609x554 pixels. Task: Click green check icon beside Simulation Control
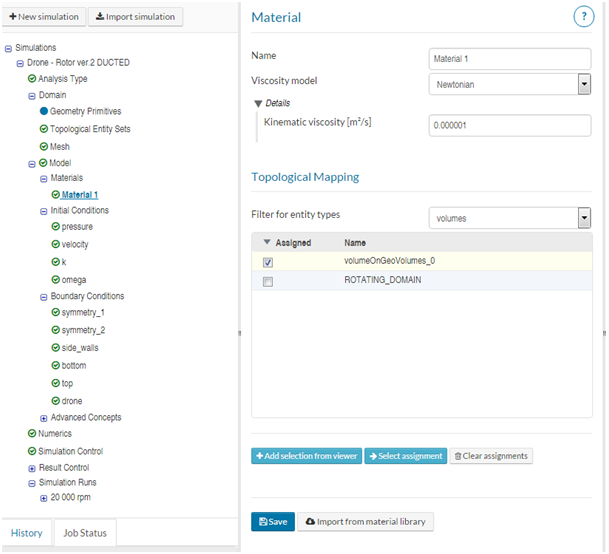click(x=32, y=451)
